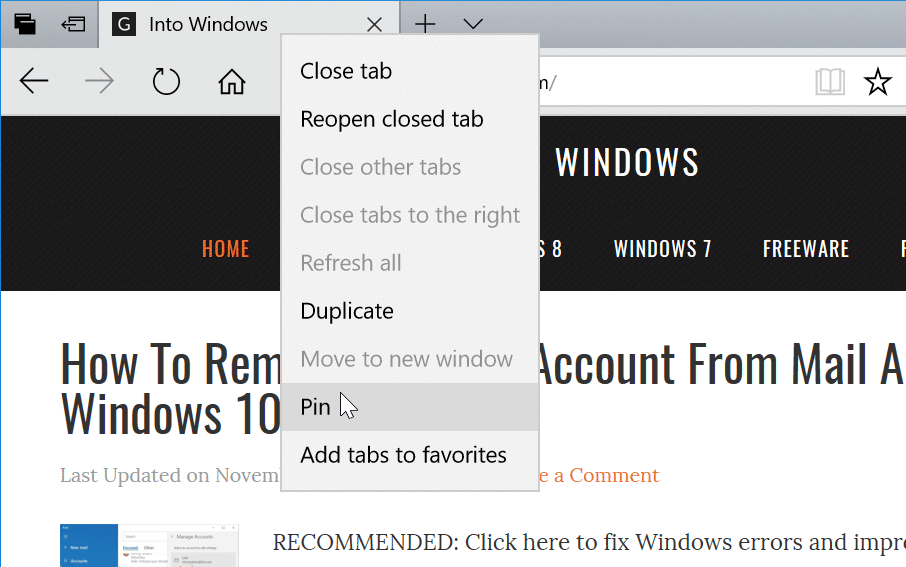Click the forward arrow button
The height and width of the screenshot is (567, 906).
coord(99,81)
